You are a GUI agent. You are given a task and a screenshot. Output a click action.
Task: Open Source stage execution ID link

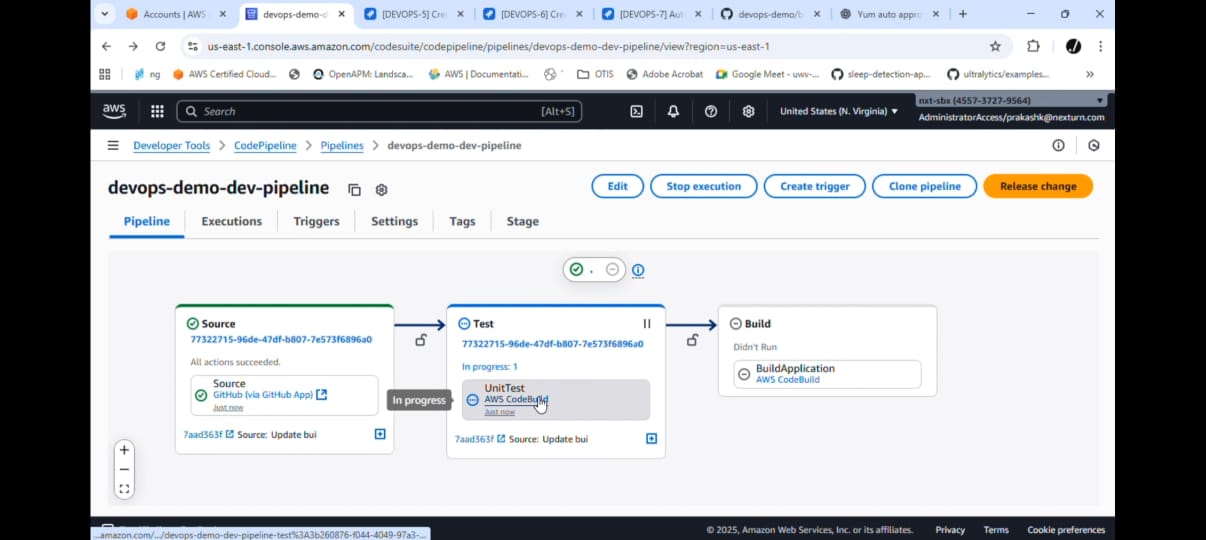pyautogui.click(x=281, y=339)
